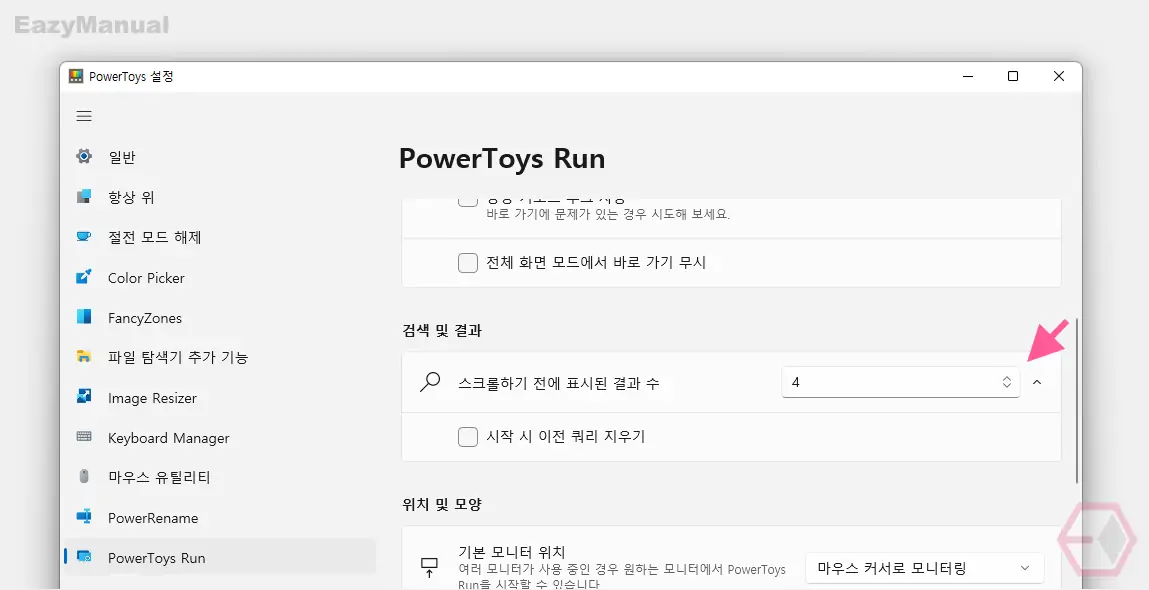The width and height of the screenshot is (1149, 590).
Task: Close the PowerToys 설정 window
Action: 1058,76
